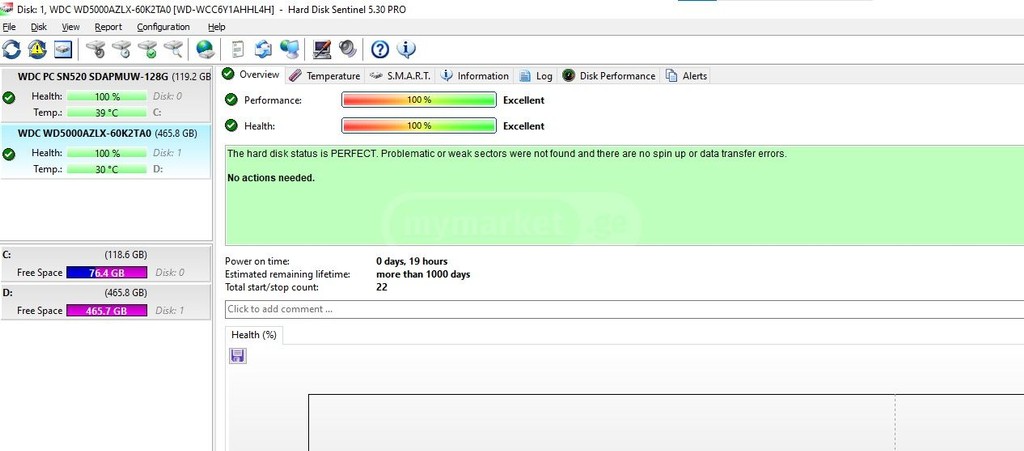Open the Information tab

pos(475,76)
